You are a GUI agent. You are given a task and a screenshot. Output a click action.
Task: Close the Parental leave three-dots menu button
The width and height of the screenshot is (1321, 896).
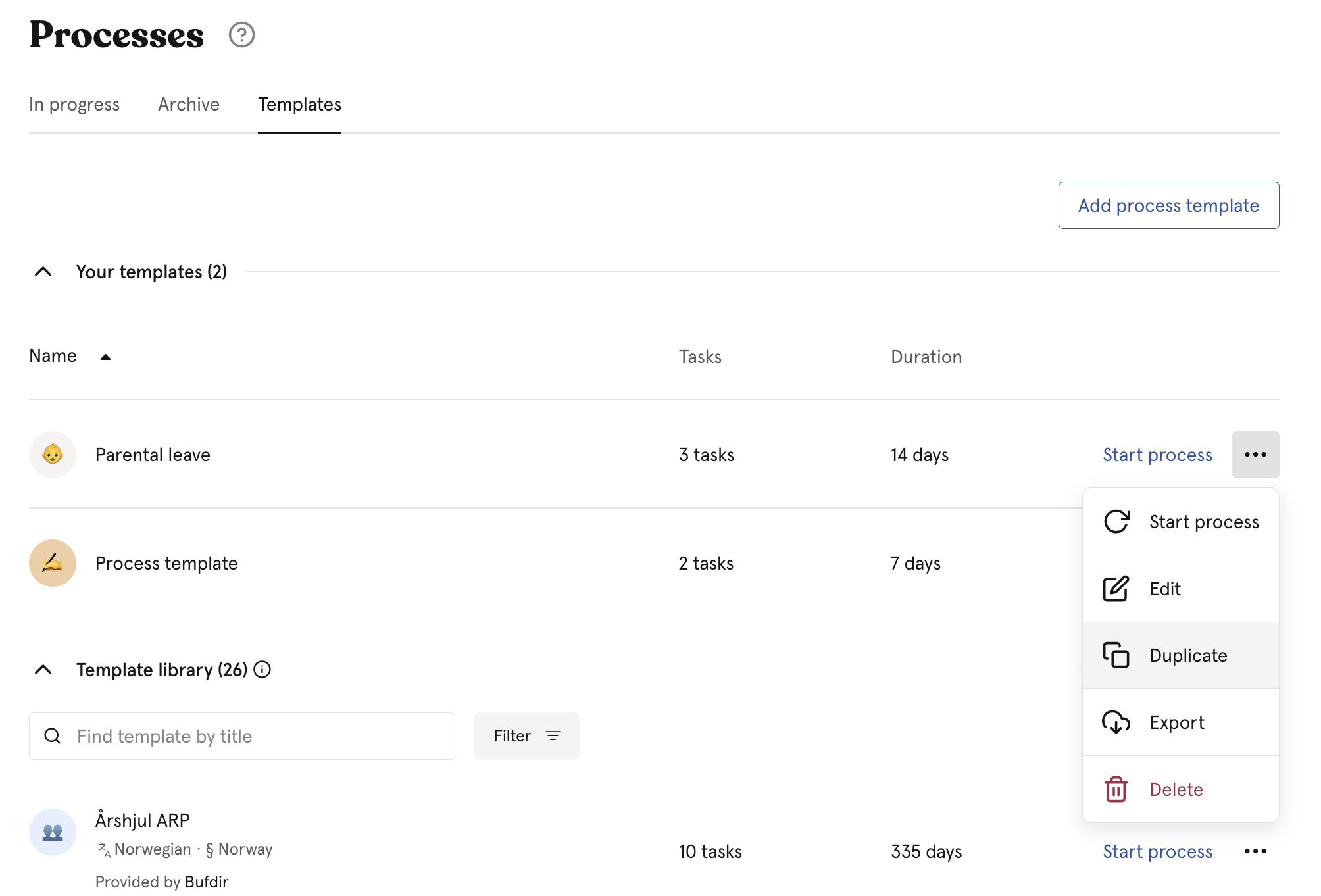click(x=1255, y=455)
